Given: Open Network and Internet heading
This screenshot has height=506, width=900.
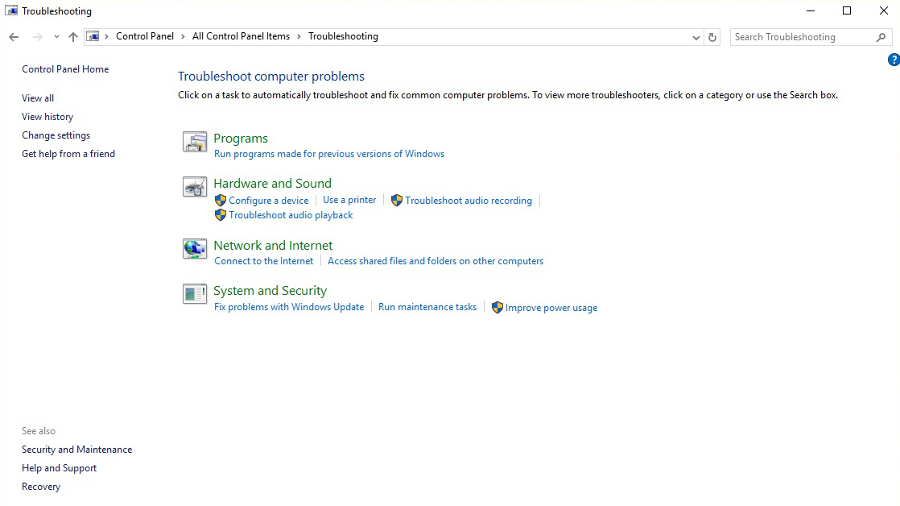Looking at the screenshot, I should click(x=273, y=245).
